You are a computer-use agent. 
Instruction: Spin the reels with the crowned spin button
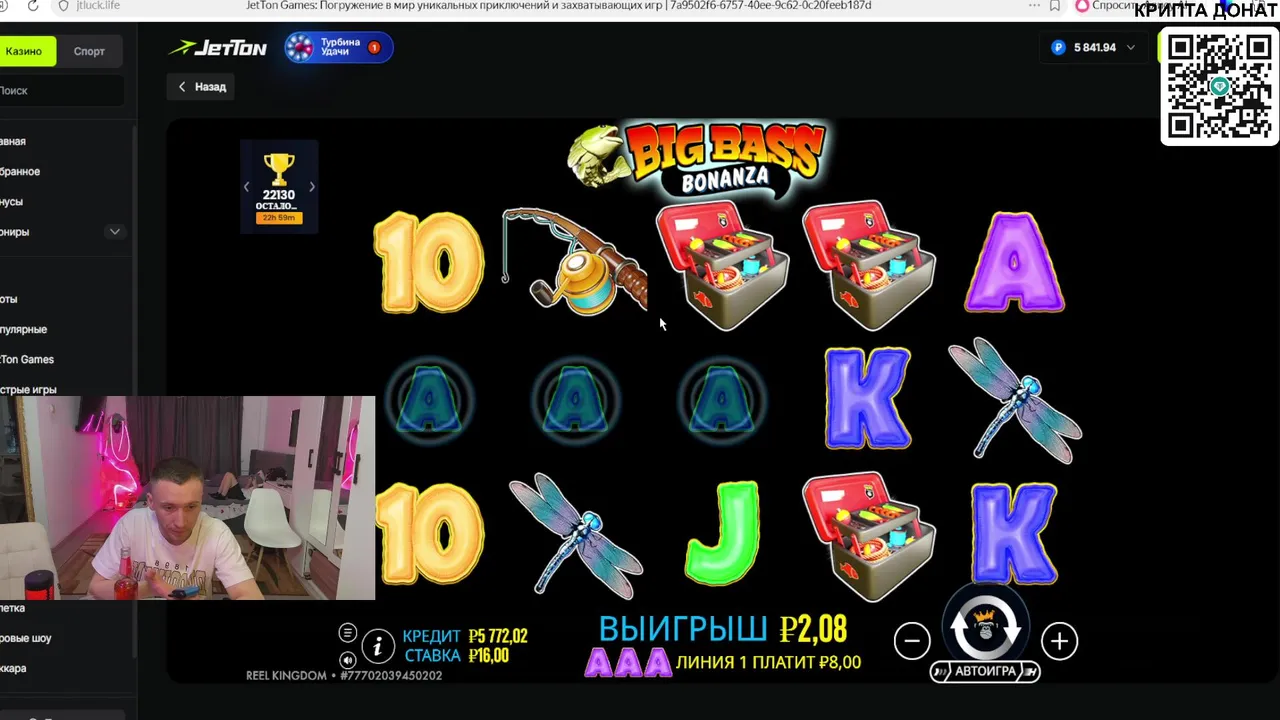coord(985,626)
